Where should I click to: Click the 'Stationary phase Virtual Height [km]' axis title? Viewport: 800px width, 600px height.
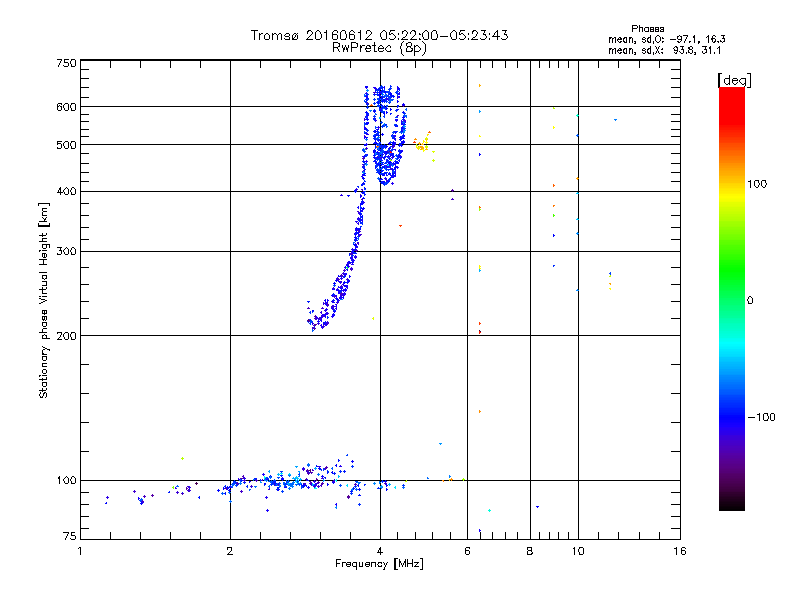pyautogui.click(x=44, y=300)
